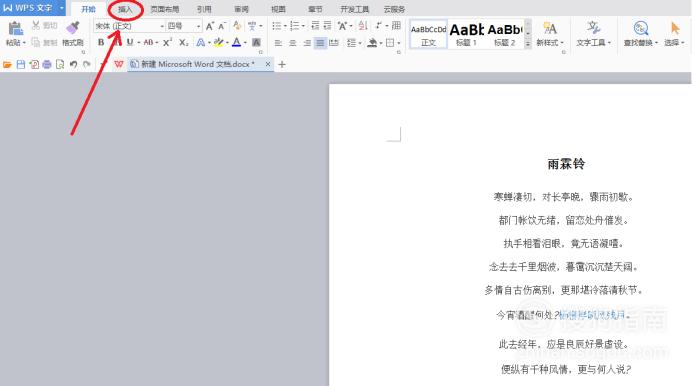Open the font size dropdown
Viewport: 692px width, 386px height.
[x=198, y=26]
